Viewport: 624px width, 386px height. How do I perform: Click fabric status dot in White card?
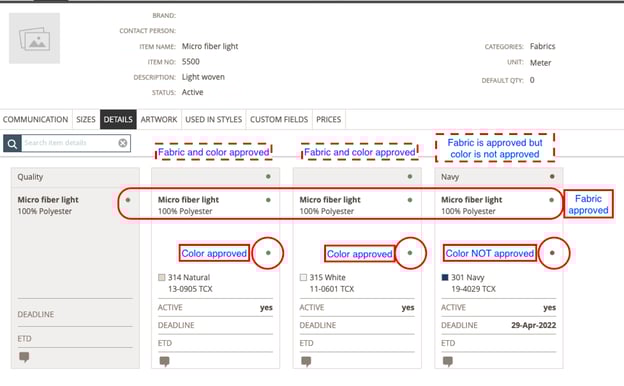click(x=410, y=200)
